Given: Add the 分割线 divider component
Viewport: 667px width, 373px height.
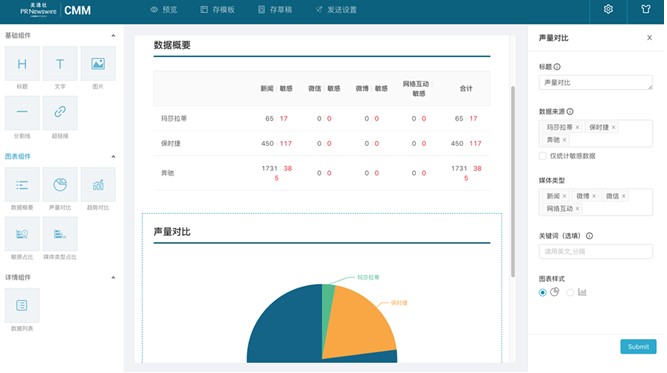Looking at the screenshot, I should [22, 112].
